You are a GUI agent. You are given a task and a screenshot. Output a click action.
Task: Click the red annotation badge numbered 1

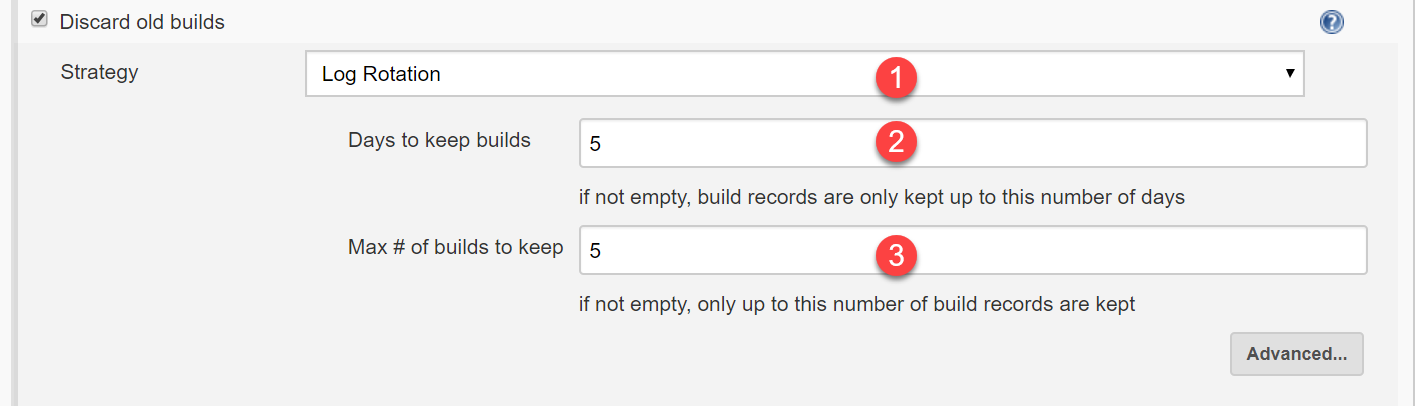(897, 77)
